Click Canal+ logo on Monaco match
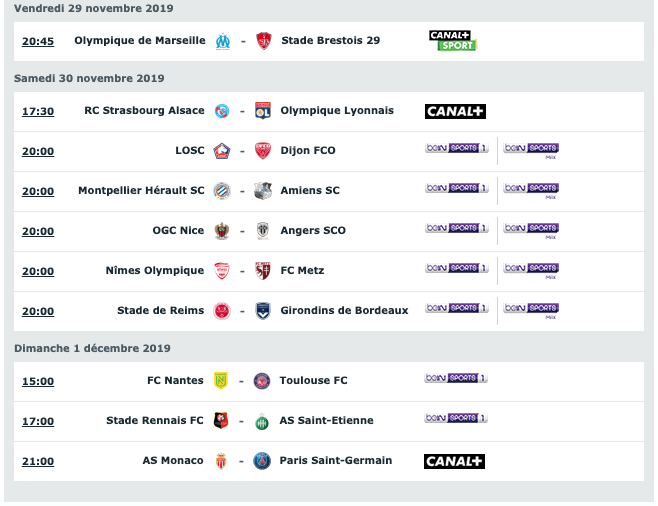This screenshot has width=658, height=506. pyautogui.click(x=454, y=461)
